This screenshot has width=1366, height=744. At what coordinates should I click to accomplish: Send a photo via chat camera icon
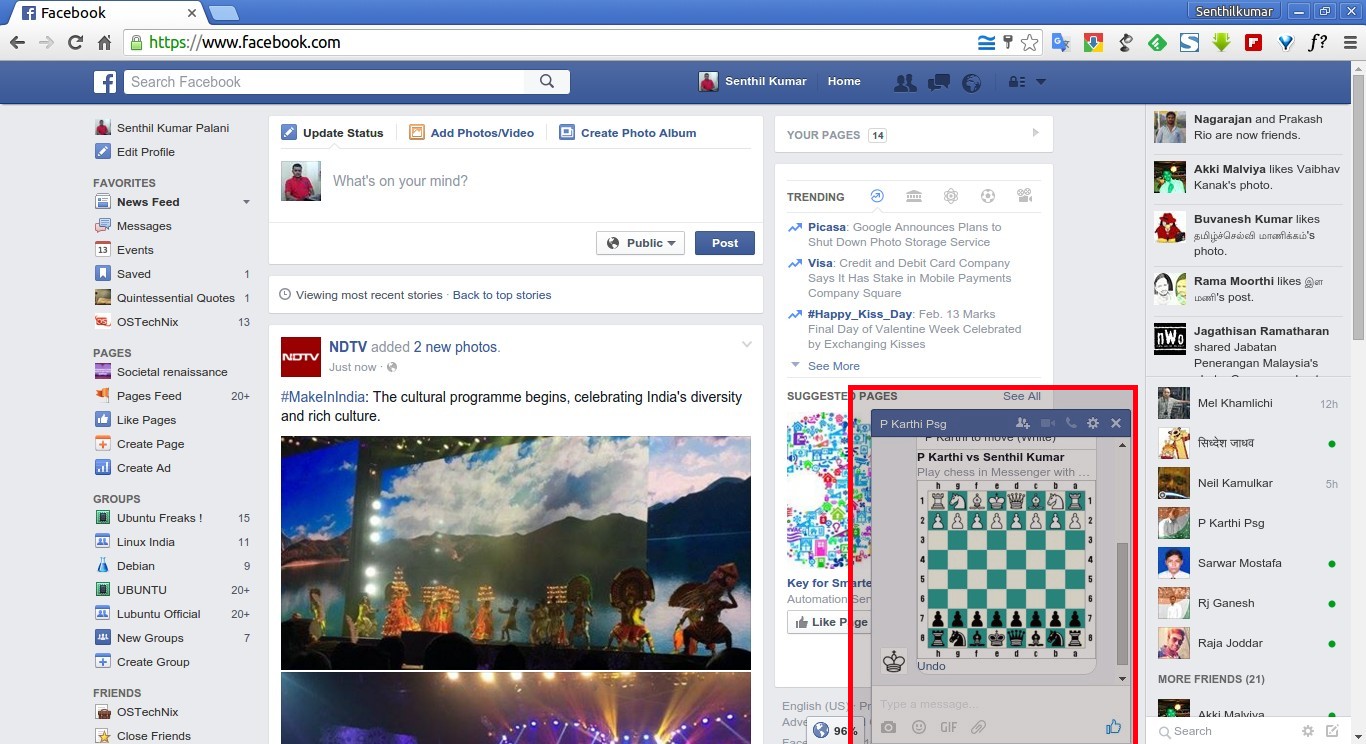[888, 727]
